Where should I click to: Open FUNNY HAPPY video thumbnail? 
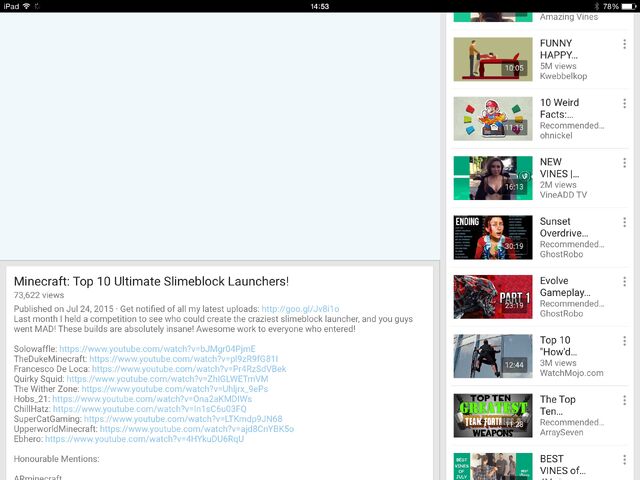[493, 59]
